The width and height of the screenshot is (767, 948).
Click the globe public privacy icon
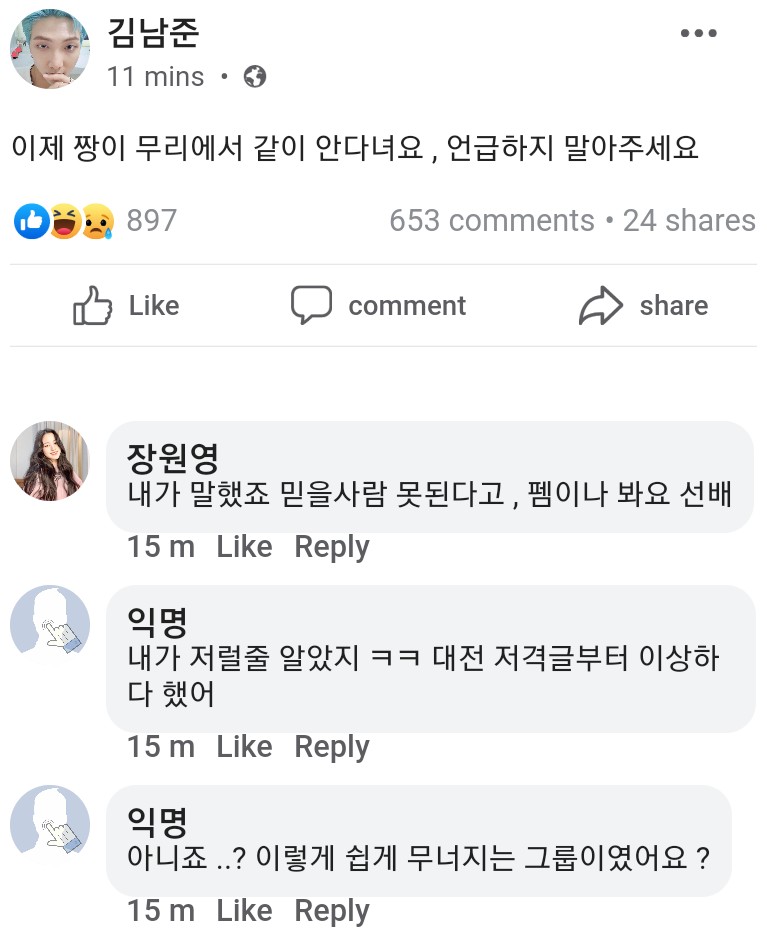pyautogui.click(x=255, y=77)
